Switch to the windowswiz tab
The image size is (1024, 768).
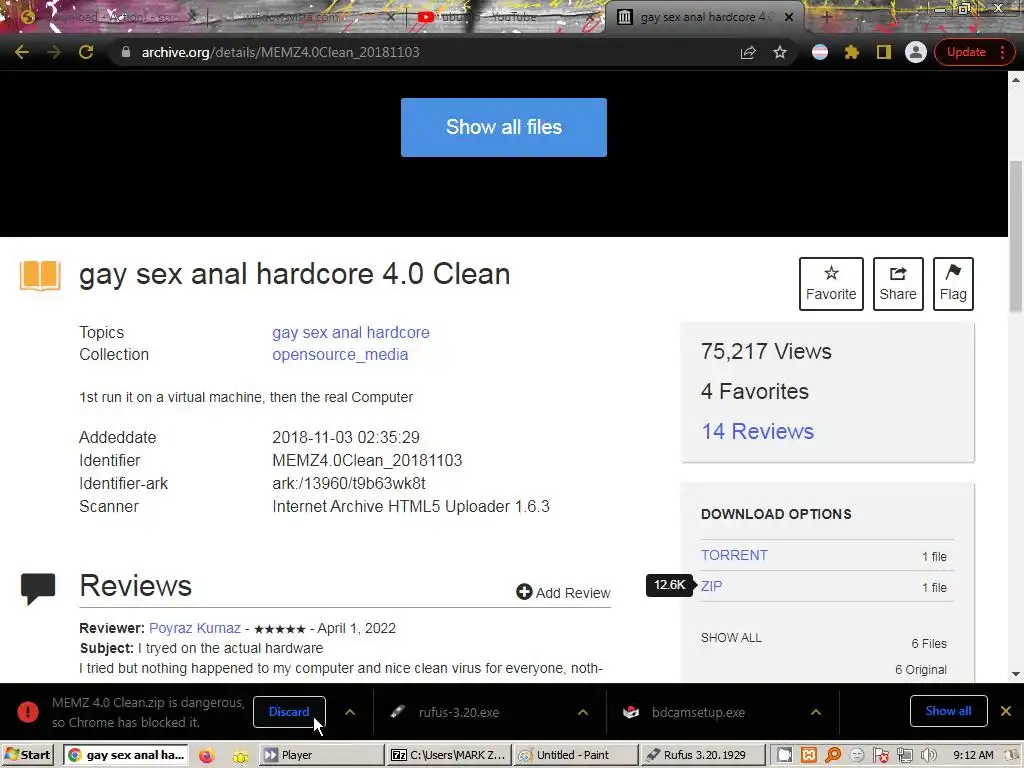point(300,17)
